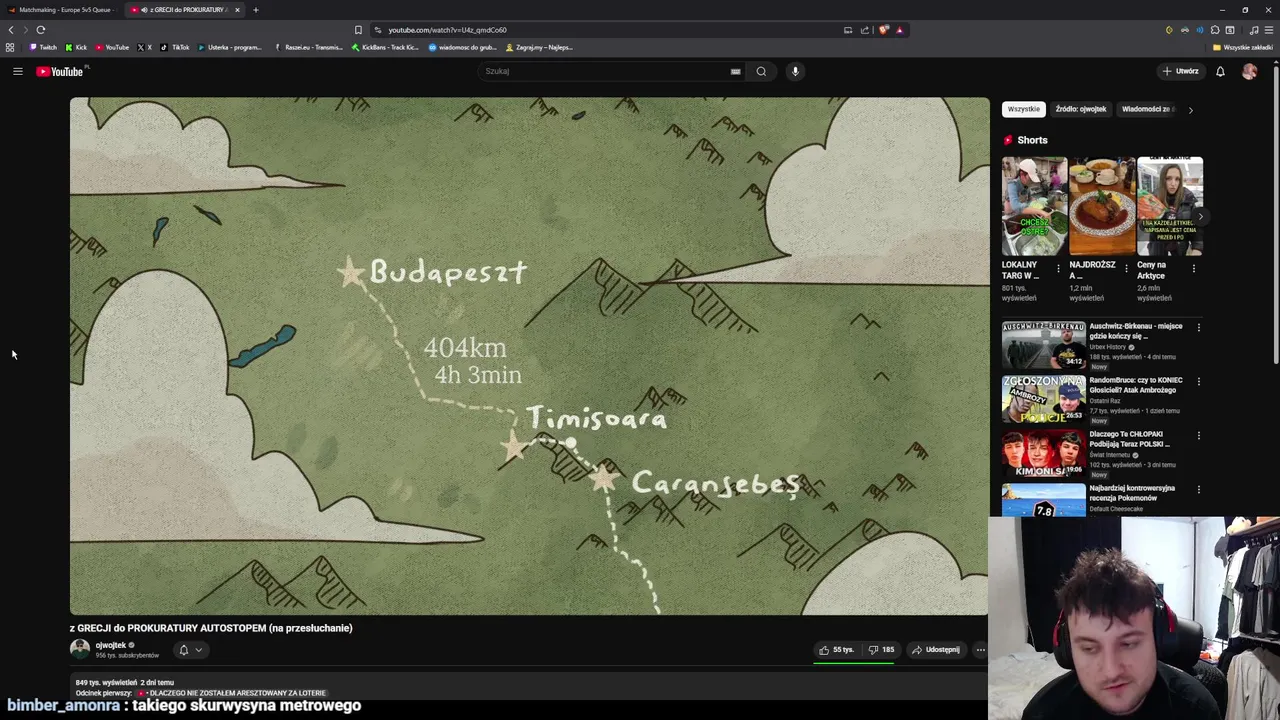Start voice search with the microphone icon

795,71
